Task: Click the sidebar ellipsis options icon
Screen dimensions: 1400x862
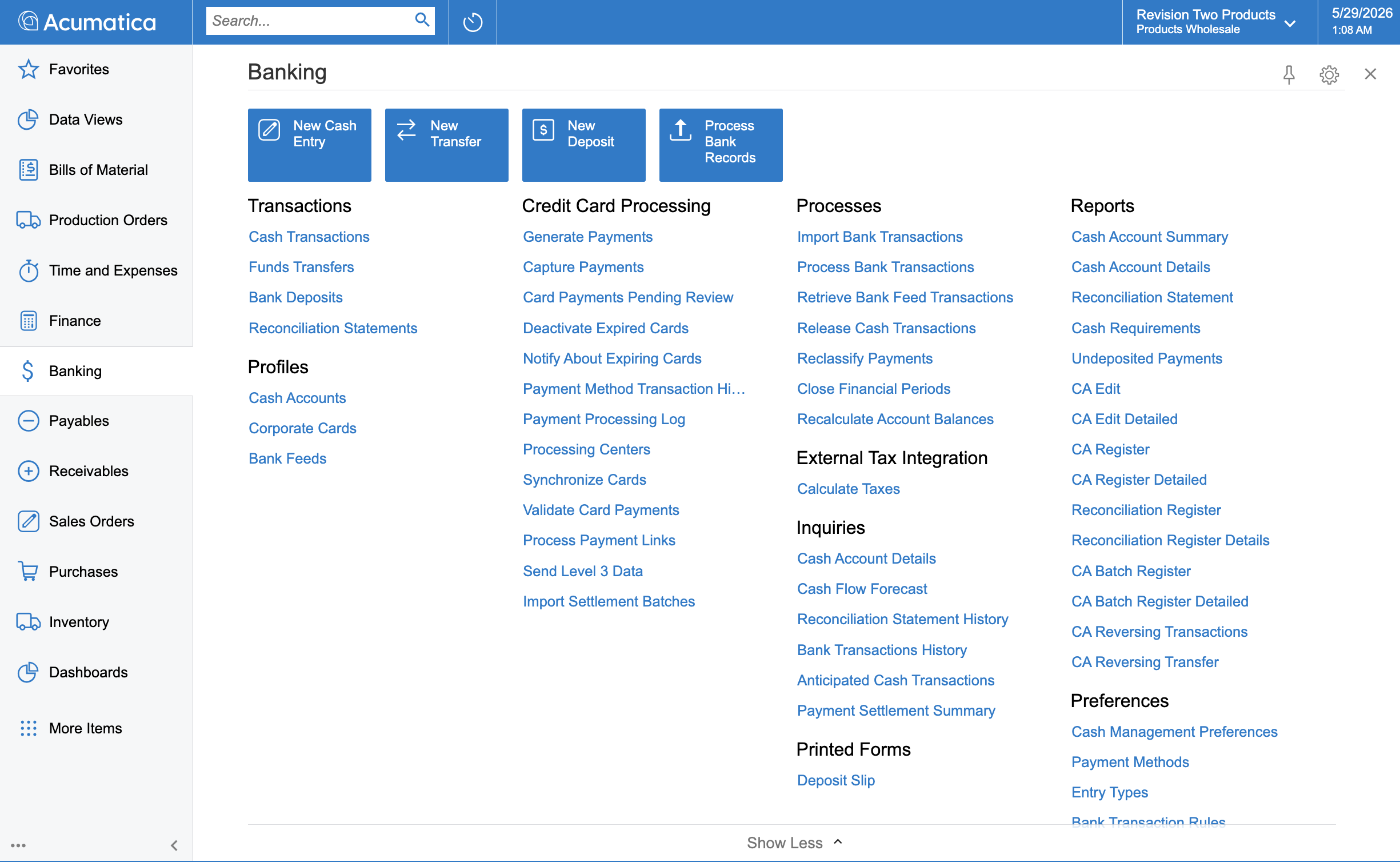Action: [18, 845]
